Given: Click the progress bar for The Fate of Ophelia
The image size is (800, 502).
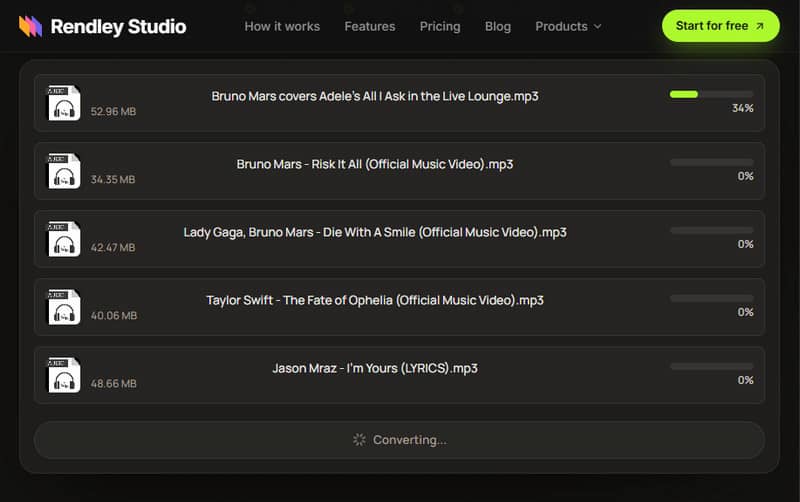Looking at the screenshot, I should 711,298.
